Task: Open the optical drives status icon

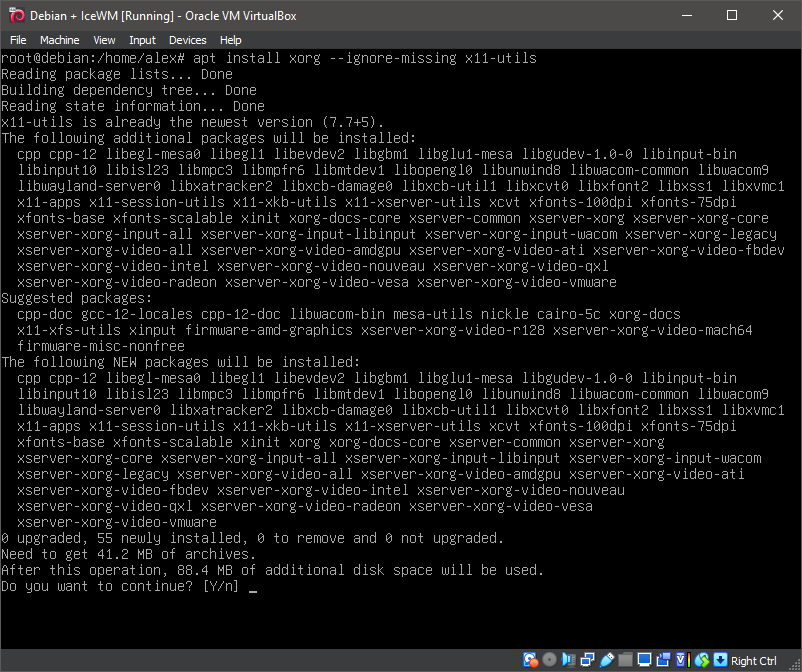Action: [x=549, y=660]
